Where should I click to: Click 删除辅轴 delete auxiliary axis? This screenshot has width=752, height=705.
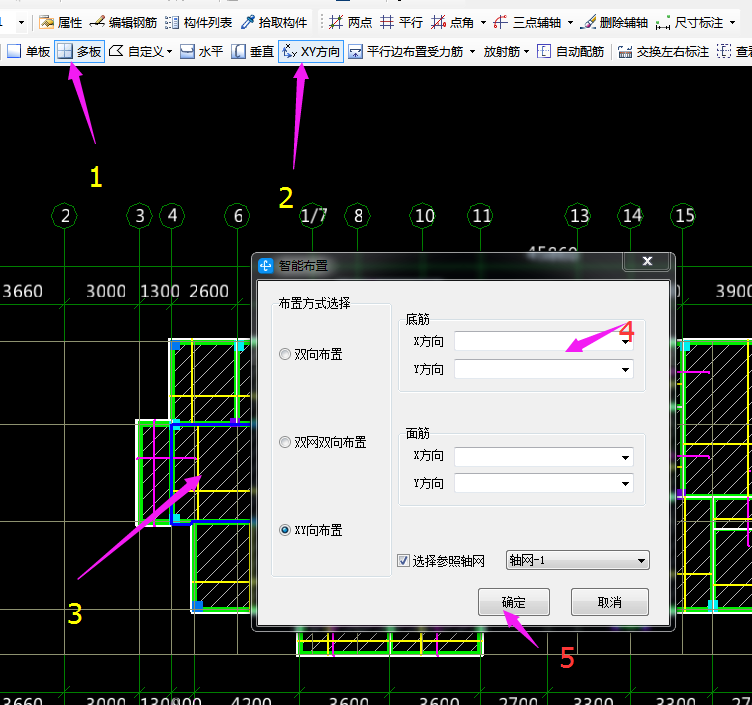point(614,23)
